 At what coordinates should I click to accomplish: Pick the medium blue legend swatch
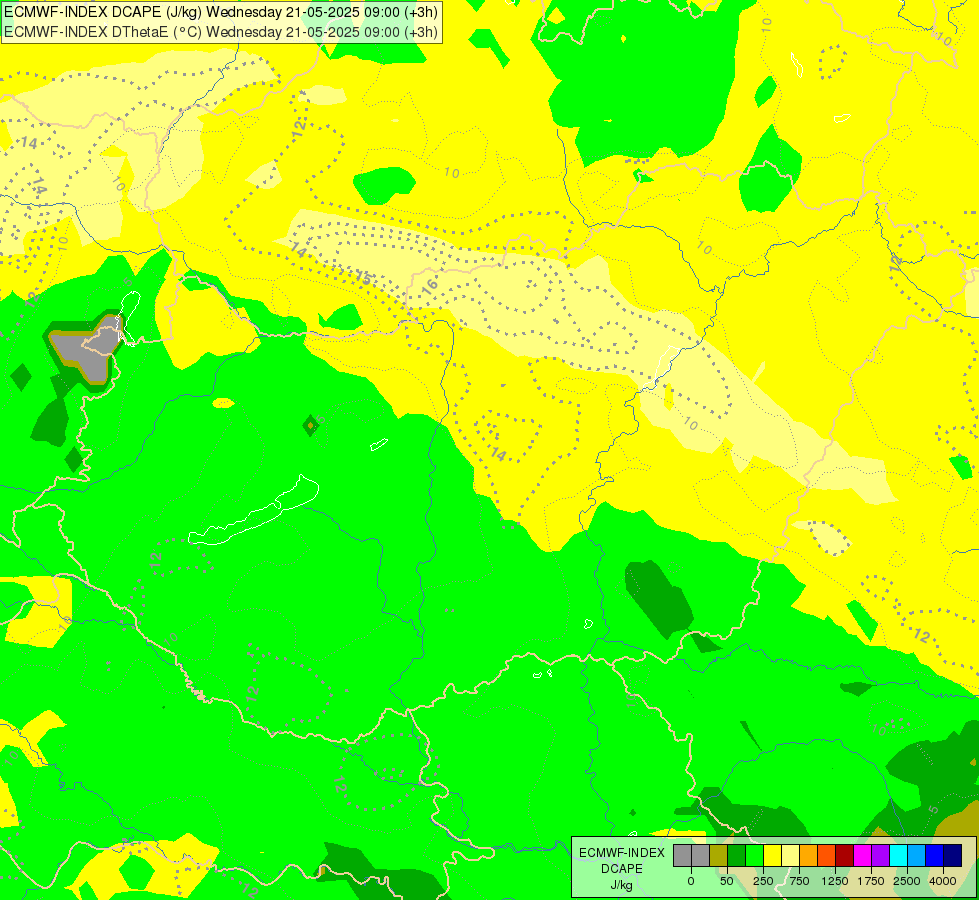tap(935, 855)
